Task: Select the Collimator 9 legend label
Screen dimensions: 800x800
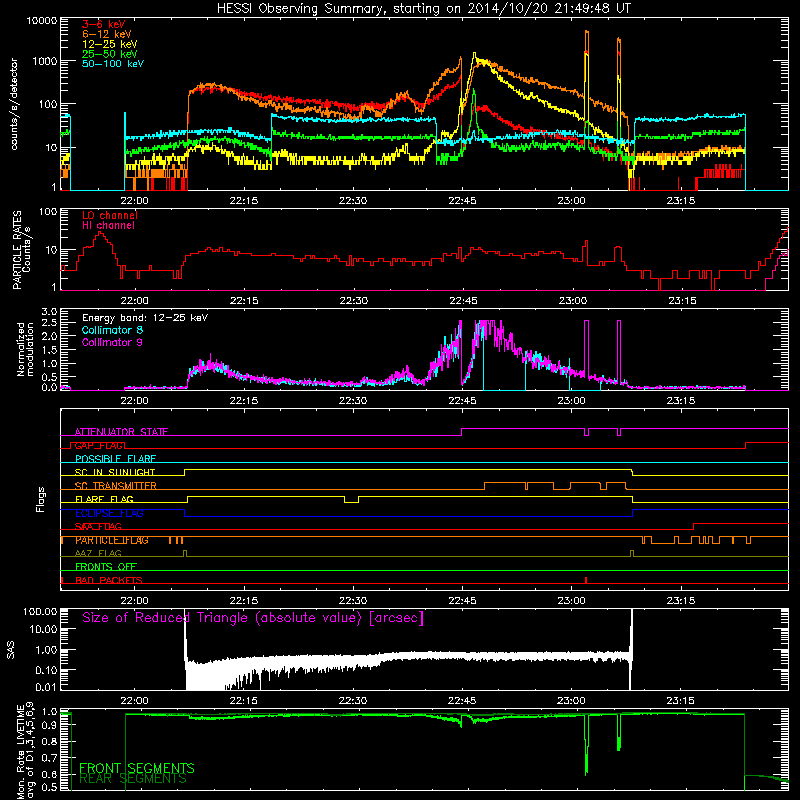Action: pos(112,342)
